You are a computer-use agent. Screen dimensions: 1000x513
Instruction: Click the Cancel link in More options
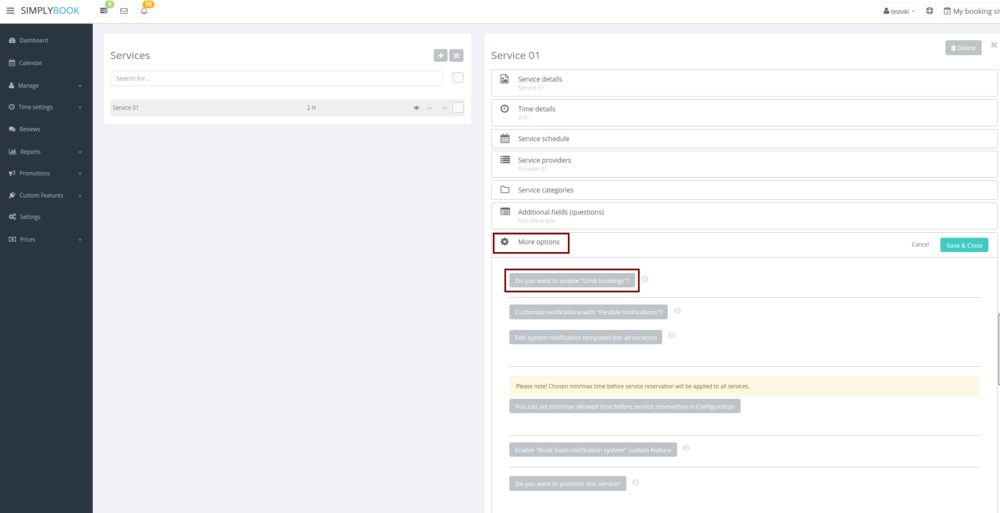click(920, 245)
